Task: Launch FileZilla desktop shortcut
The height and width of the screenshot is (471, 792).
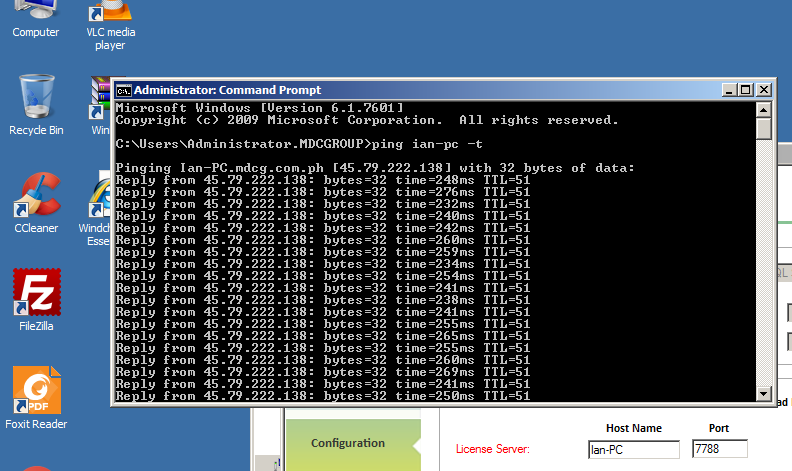Action: (36, 300)
